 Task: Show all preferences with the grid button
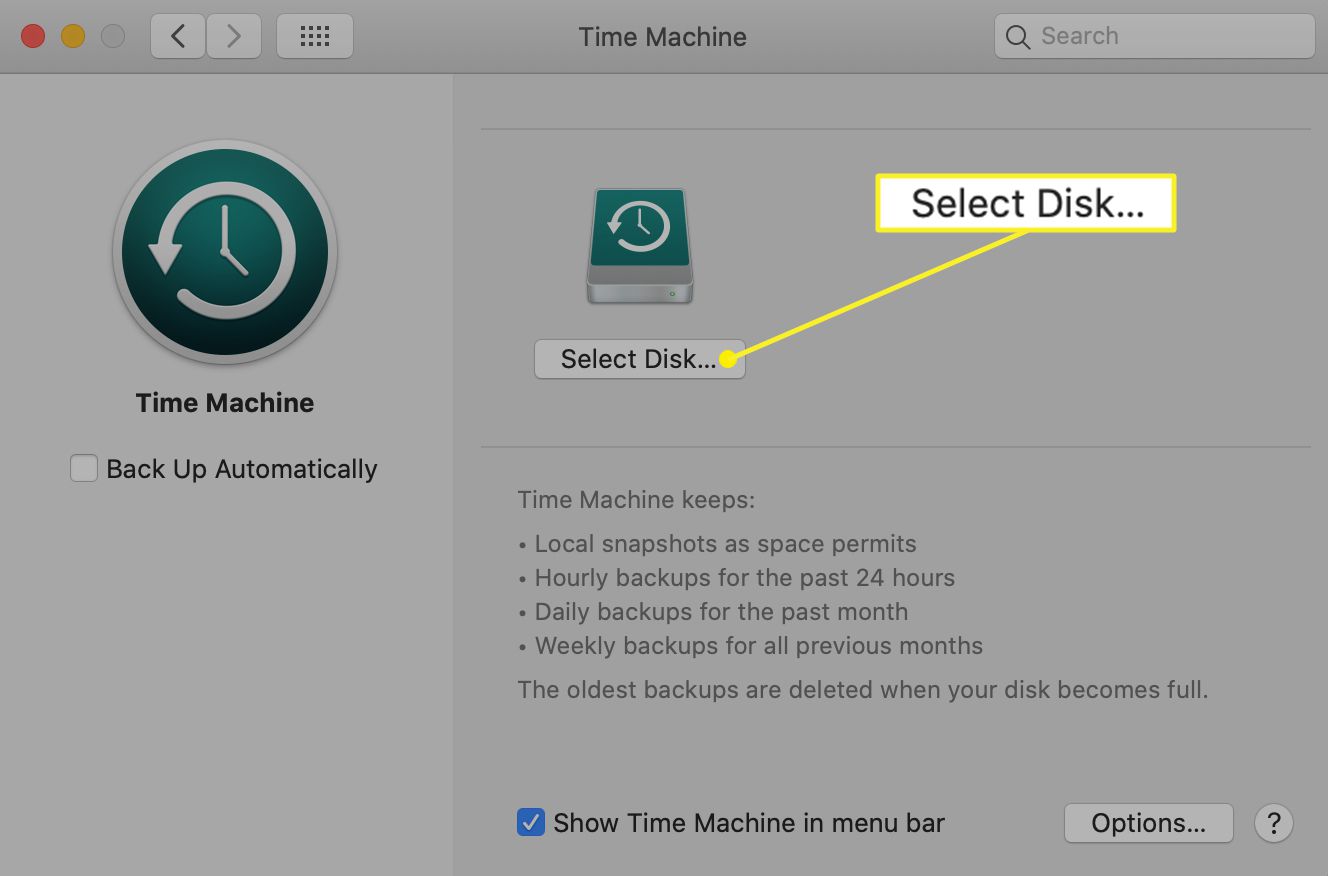(315, 37)
